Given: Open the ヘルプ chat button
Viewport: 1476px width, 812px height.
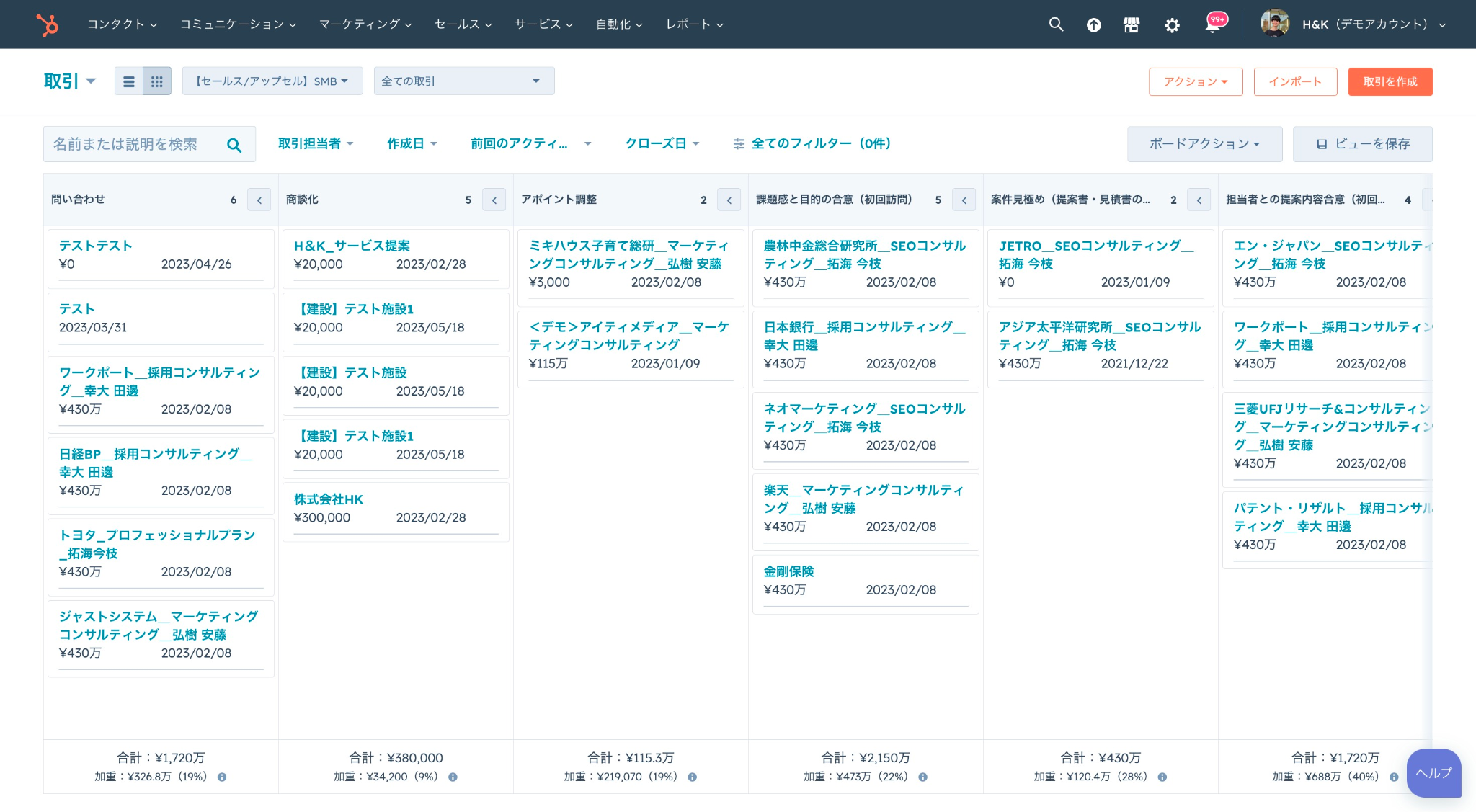Looking at the screenshot, I should (x=1433, y=773).
